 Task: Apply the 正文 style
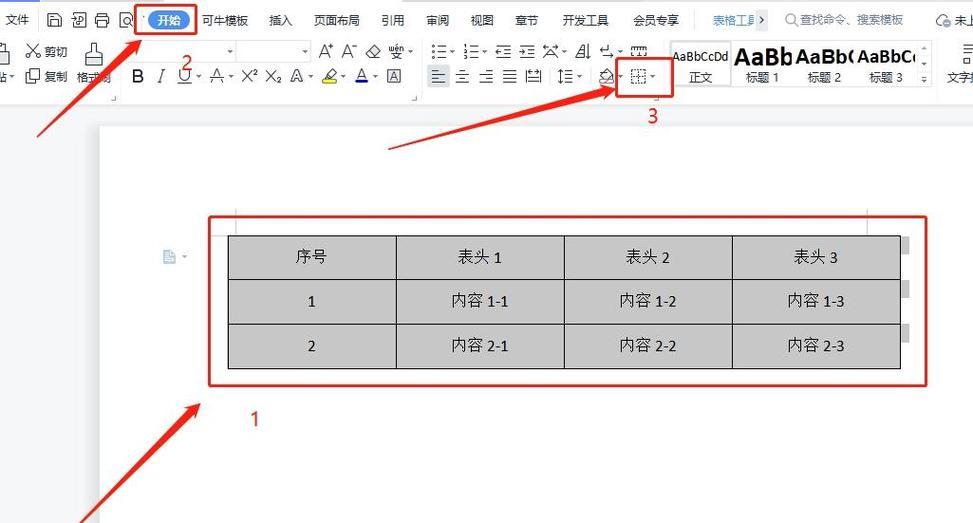tap(701, 65)
